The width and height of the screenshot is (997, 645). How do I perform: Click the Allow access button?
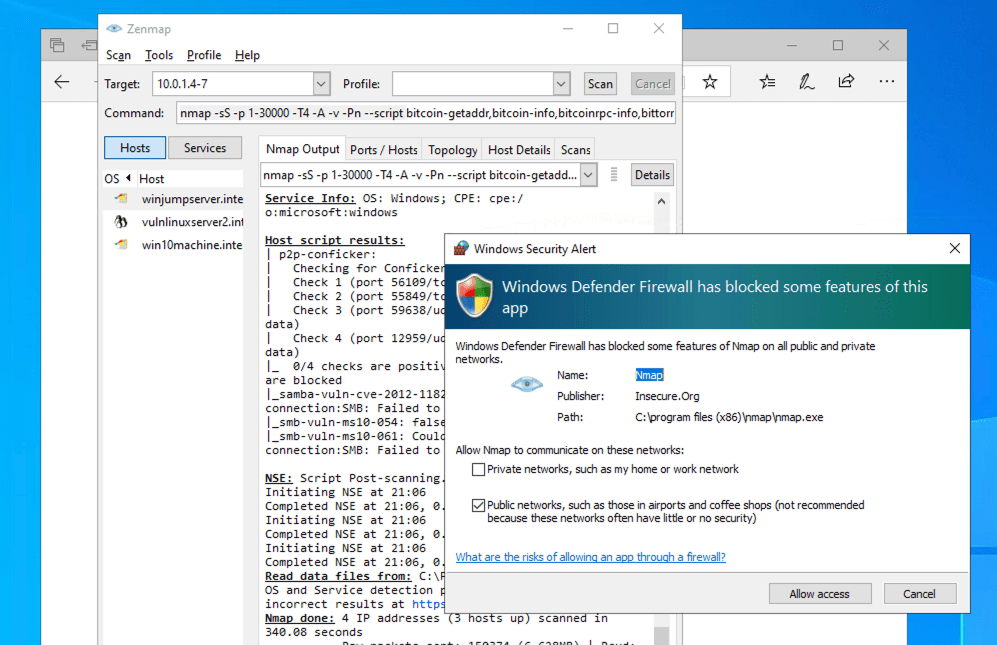[819, 594]
